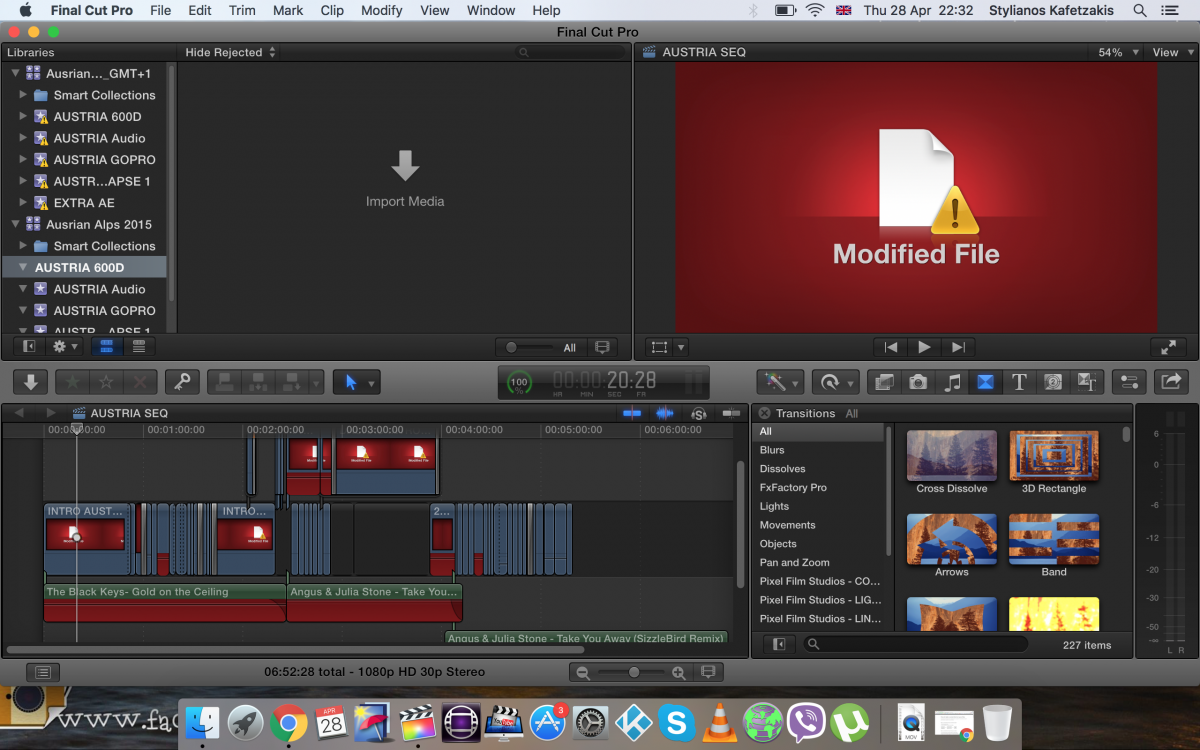Adjust the timeline zoom slider
Image resolution: width=1200 pixels, height=750 pixels.
pos(634,672)
